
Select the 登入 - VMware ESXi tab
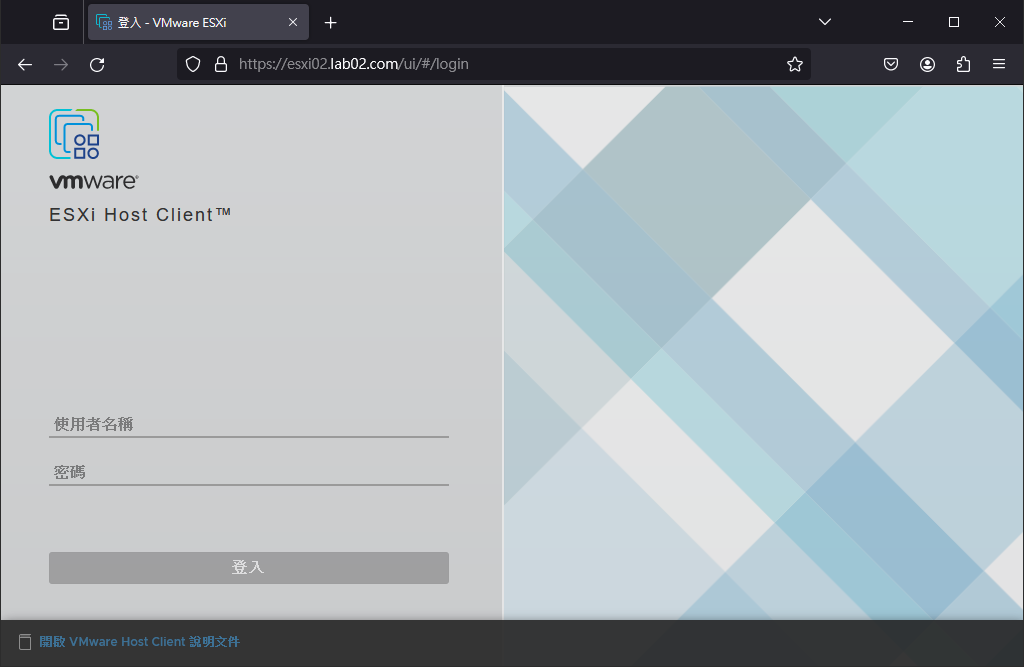click(x=199, y=22)
